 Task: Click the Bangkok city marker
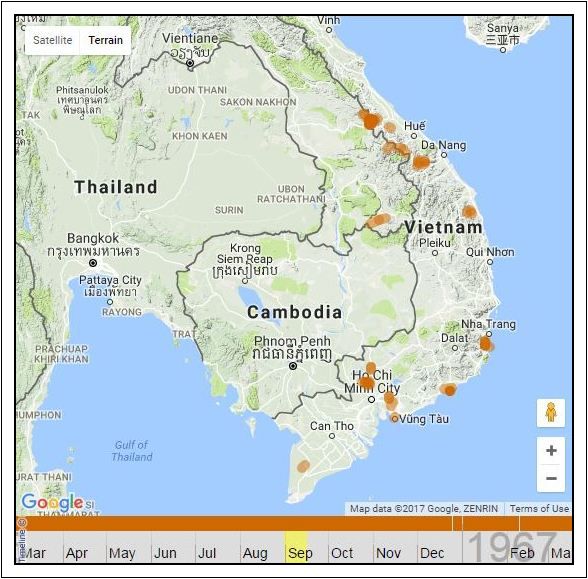93,263
